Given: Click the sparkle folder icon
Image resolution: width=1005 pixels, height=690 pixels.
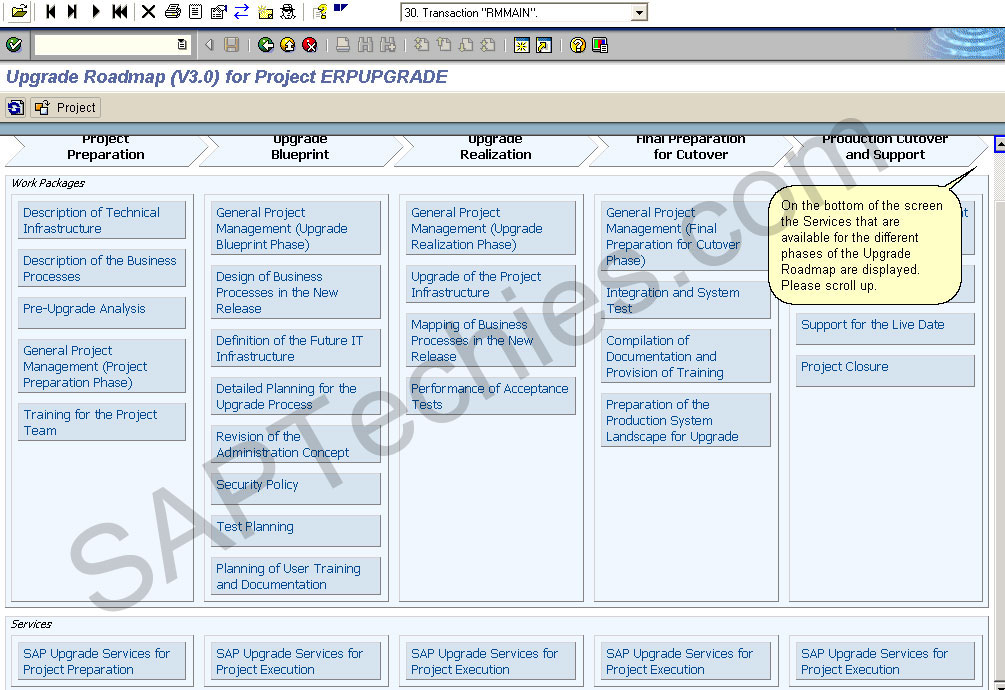Looking at the screenshot, I should [x=265, y=11].
